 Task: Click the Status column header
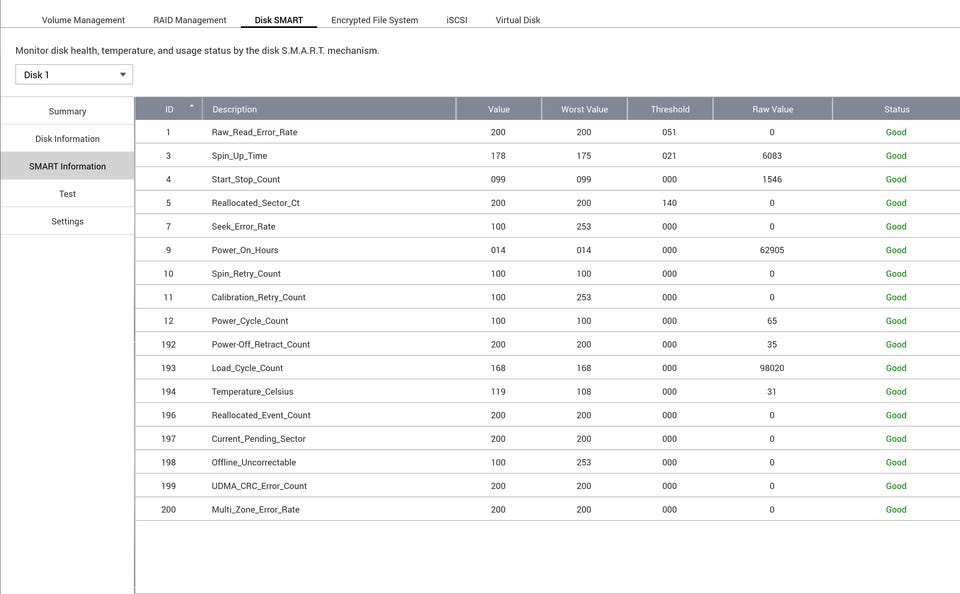tap(896, 109)
